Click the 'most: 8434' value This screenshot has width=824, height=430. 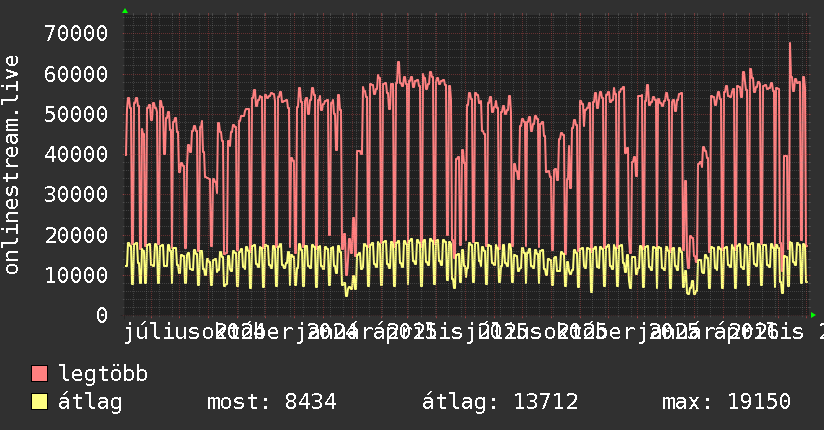pos(272,402)
